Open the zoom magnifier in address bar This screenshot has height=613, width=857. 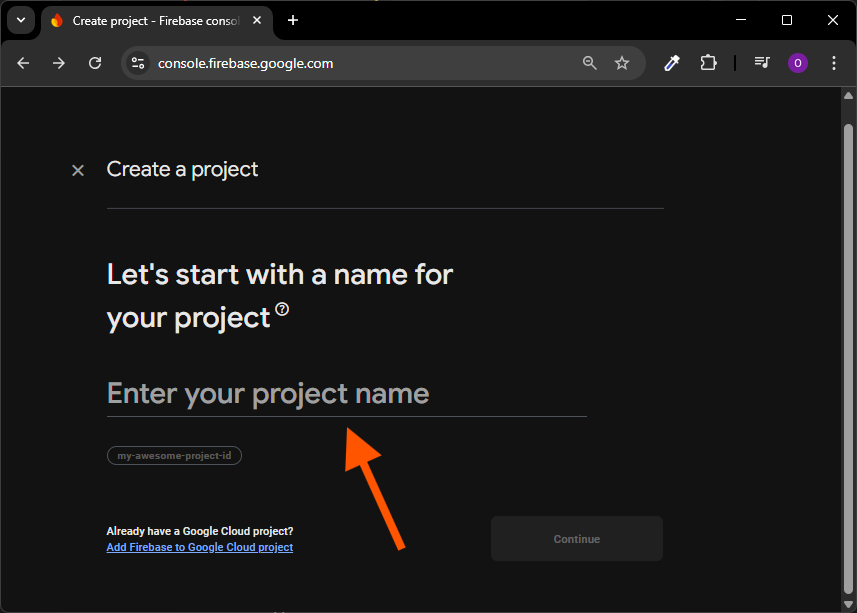pos(589,63)
